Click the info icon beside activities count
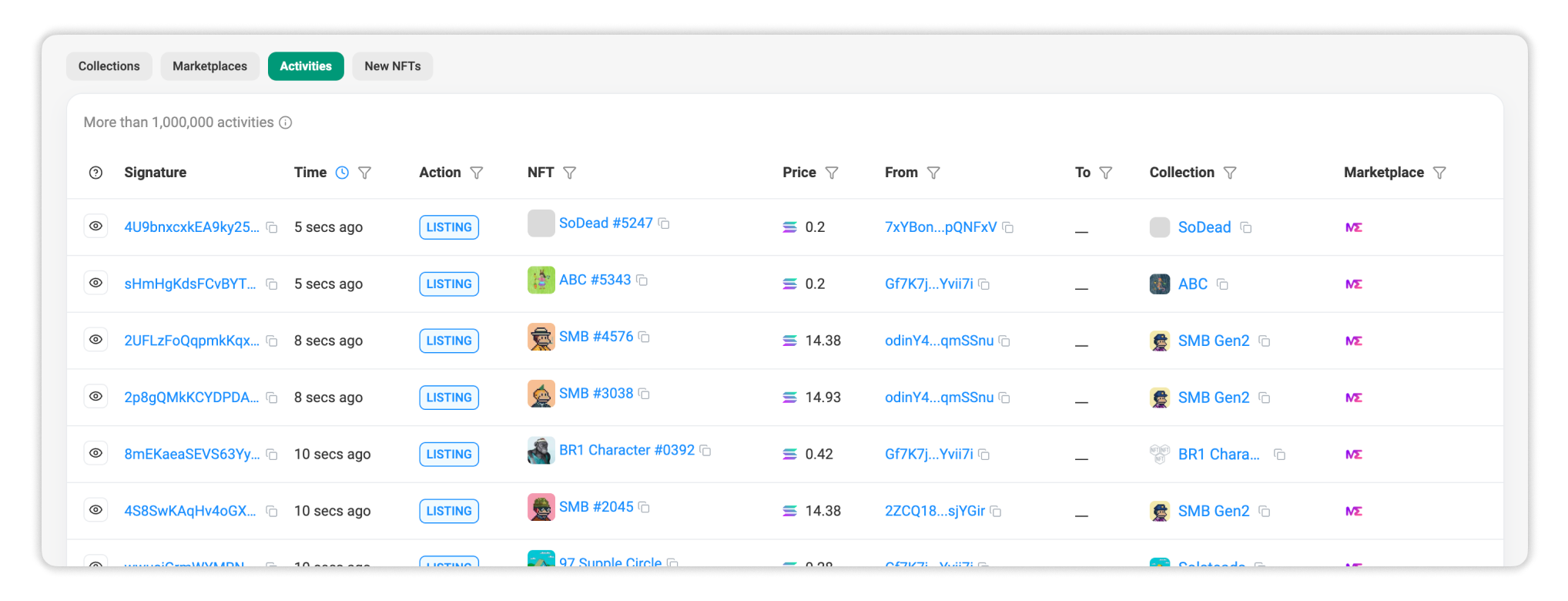The image size is (1568, 601). (x=286, y=123)
